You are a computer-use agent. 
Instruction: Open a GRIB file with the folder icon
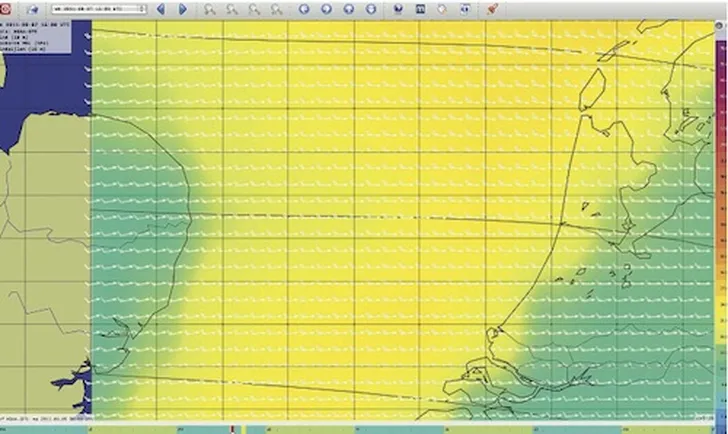click(x=30, y=8)
